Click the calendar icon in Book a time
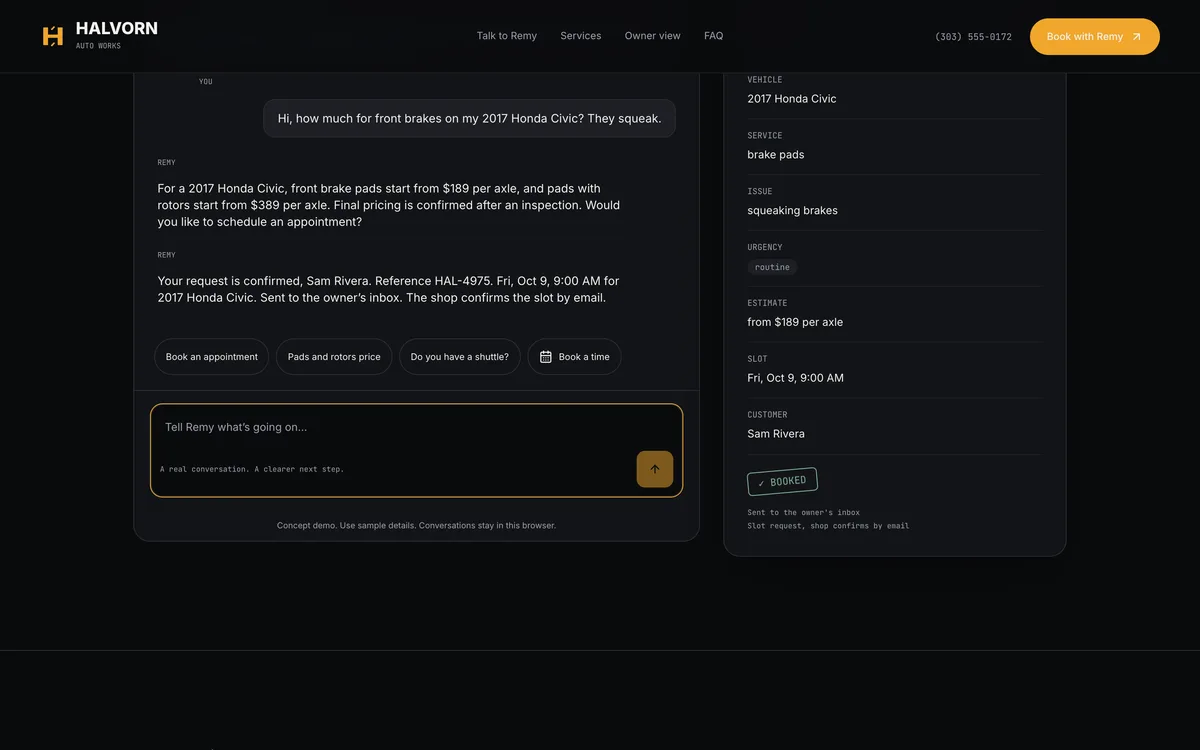This screenshot has height=750, width=1200. (x=546, y=357)
